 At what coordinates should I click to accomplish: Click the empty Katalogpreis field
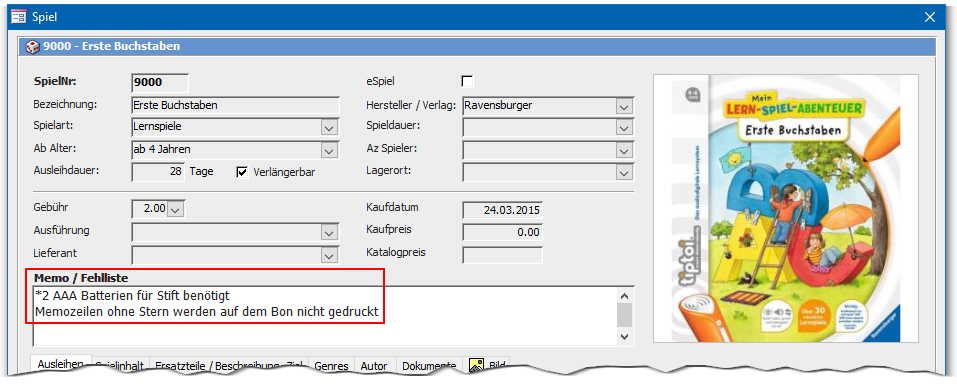(x=502, y=255)
